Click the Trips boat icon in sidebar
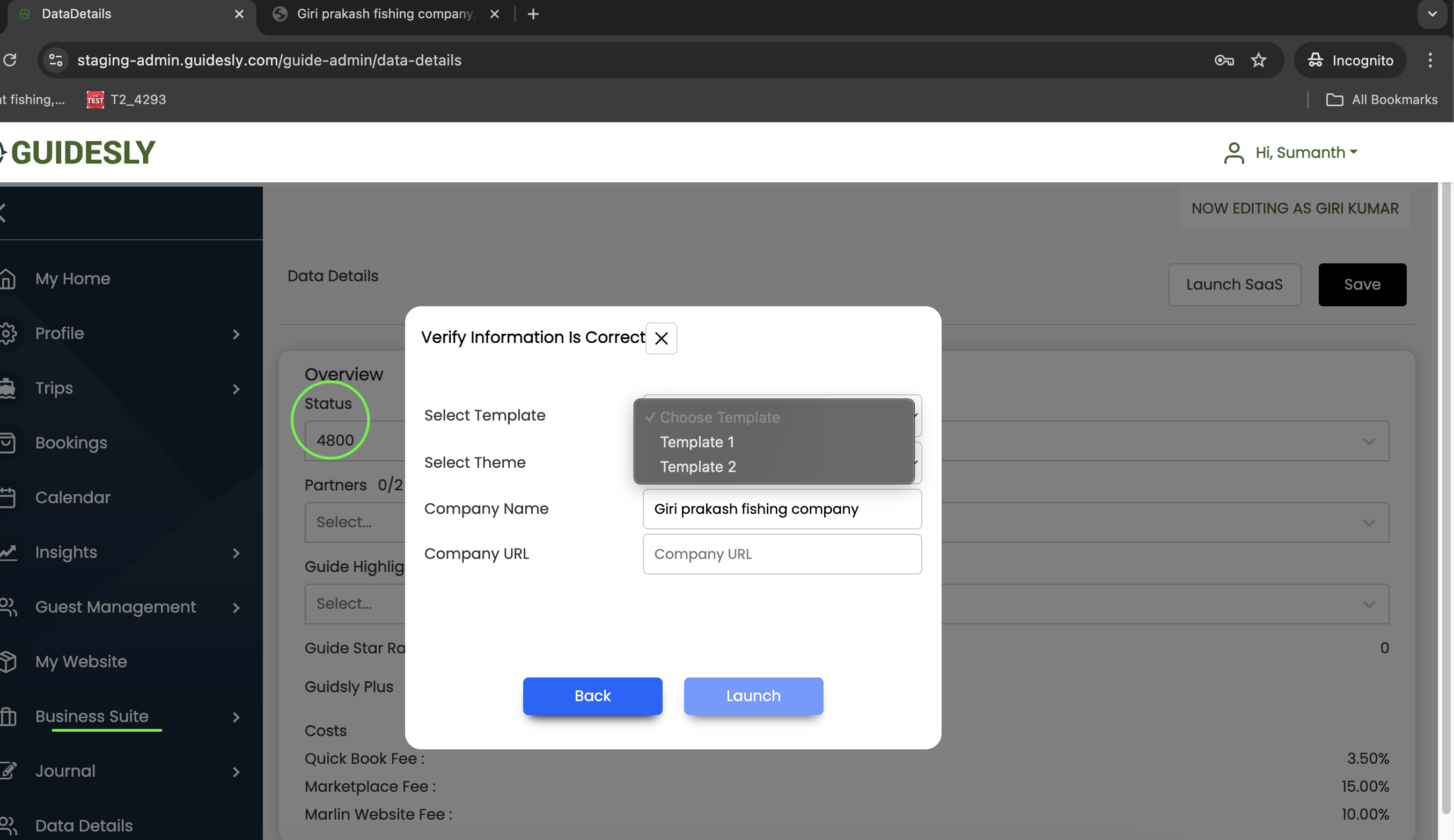This screenshot has height=840, width=1454. click(x=8, y=388)
